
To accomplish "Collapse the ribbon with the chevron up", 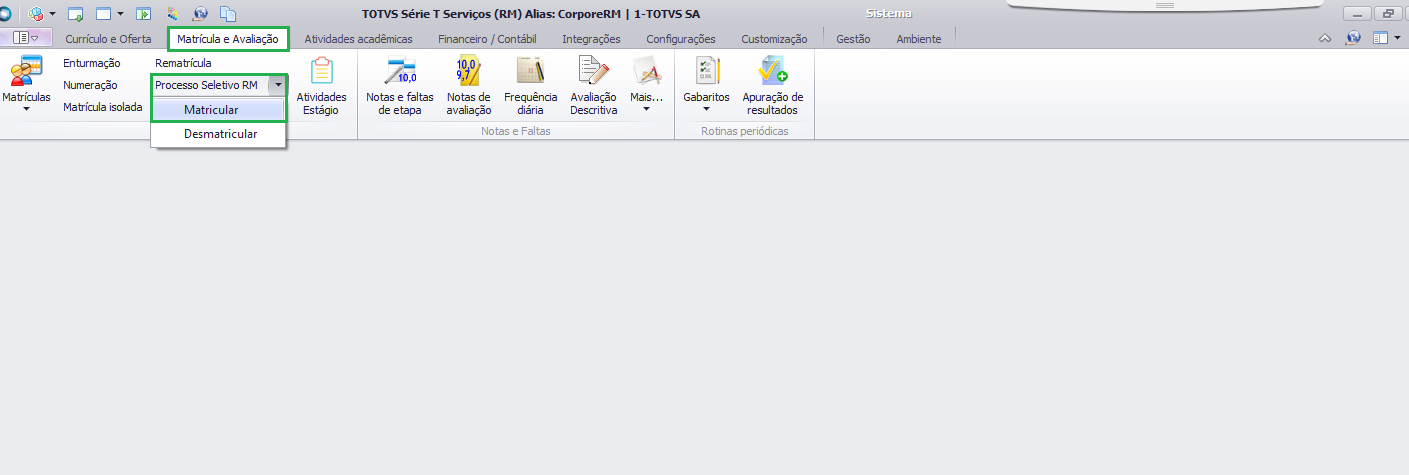I will [1325, 39].
